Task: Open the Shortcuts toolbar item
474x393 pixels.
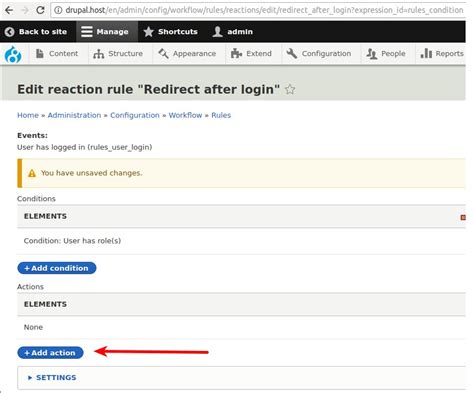Action: pos(171,32)
